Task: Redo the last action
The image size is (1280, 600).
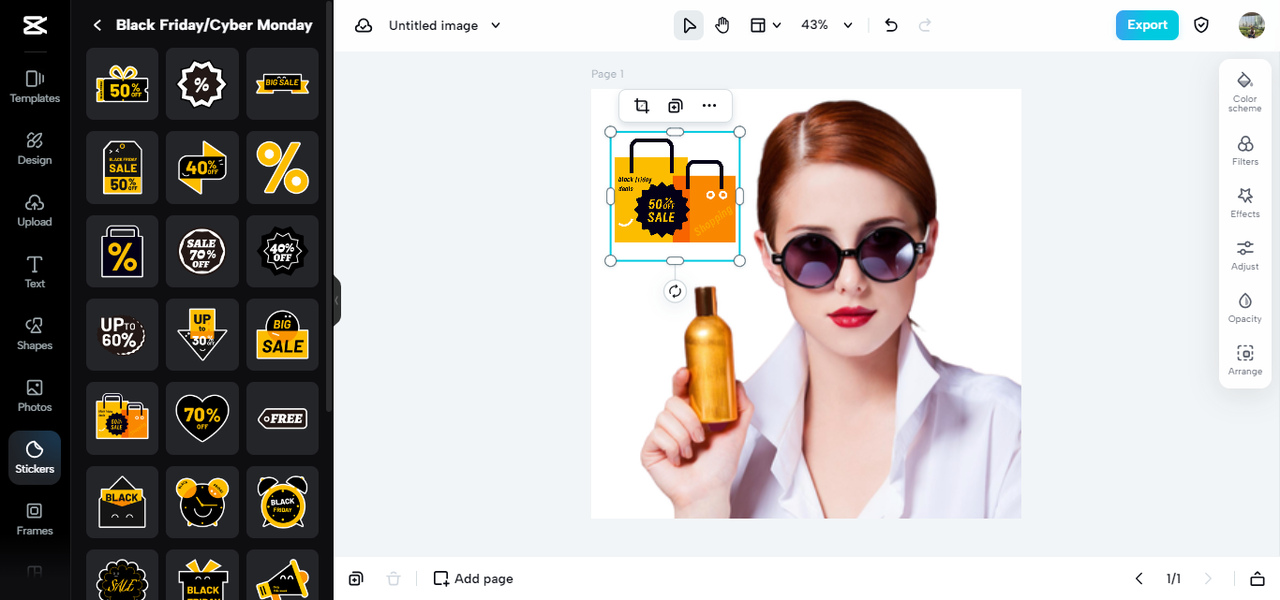Action: 925,25
